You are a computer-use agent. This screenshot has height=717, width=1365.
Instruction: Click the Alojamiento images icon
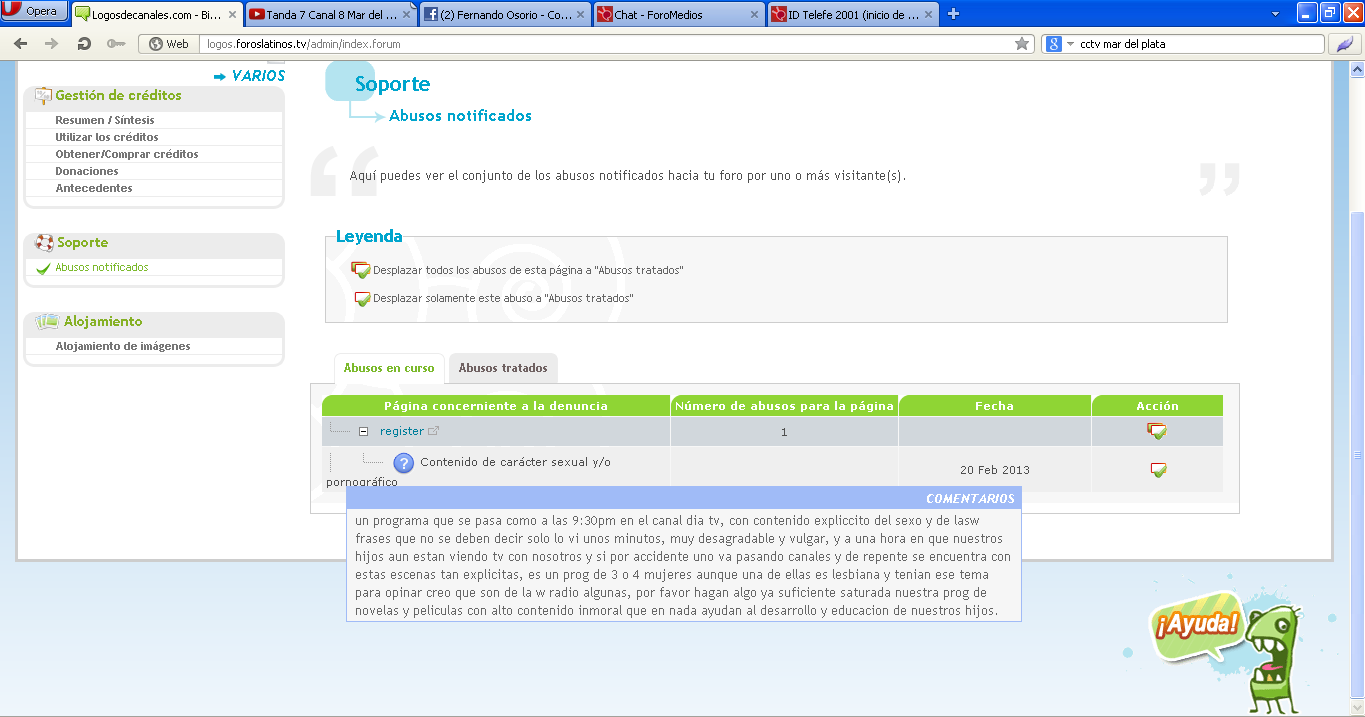pyautogui.click(x=47, y=321)
